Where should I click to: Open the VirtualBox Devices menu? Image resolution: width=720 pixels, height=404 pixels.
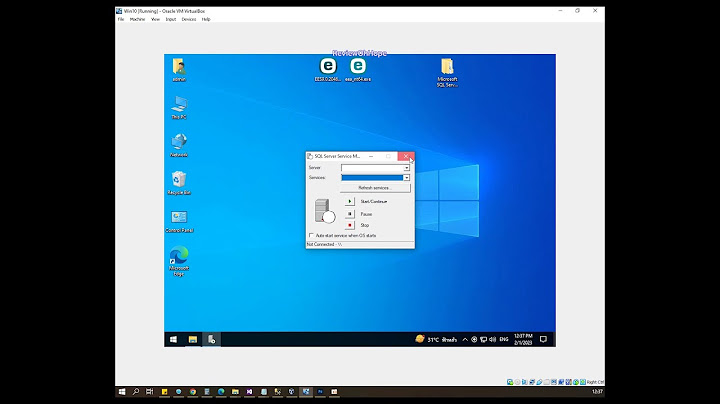click(189, 19)
